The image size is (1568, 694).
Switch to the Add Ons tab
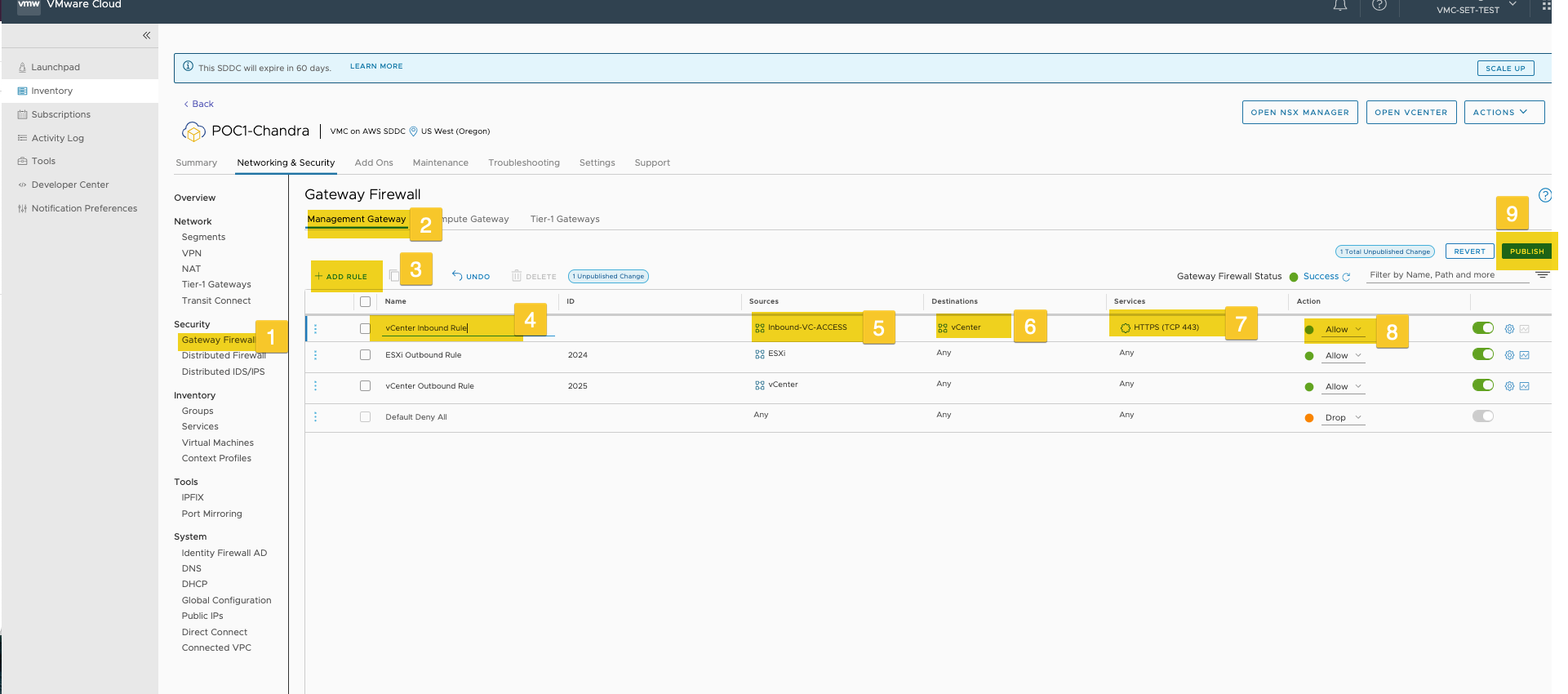point(374,163)
